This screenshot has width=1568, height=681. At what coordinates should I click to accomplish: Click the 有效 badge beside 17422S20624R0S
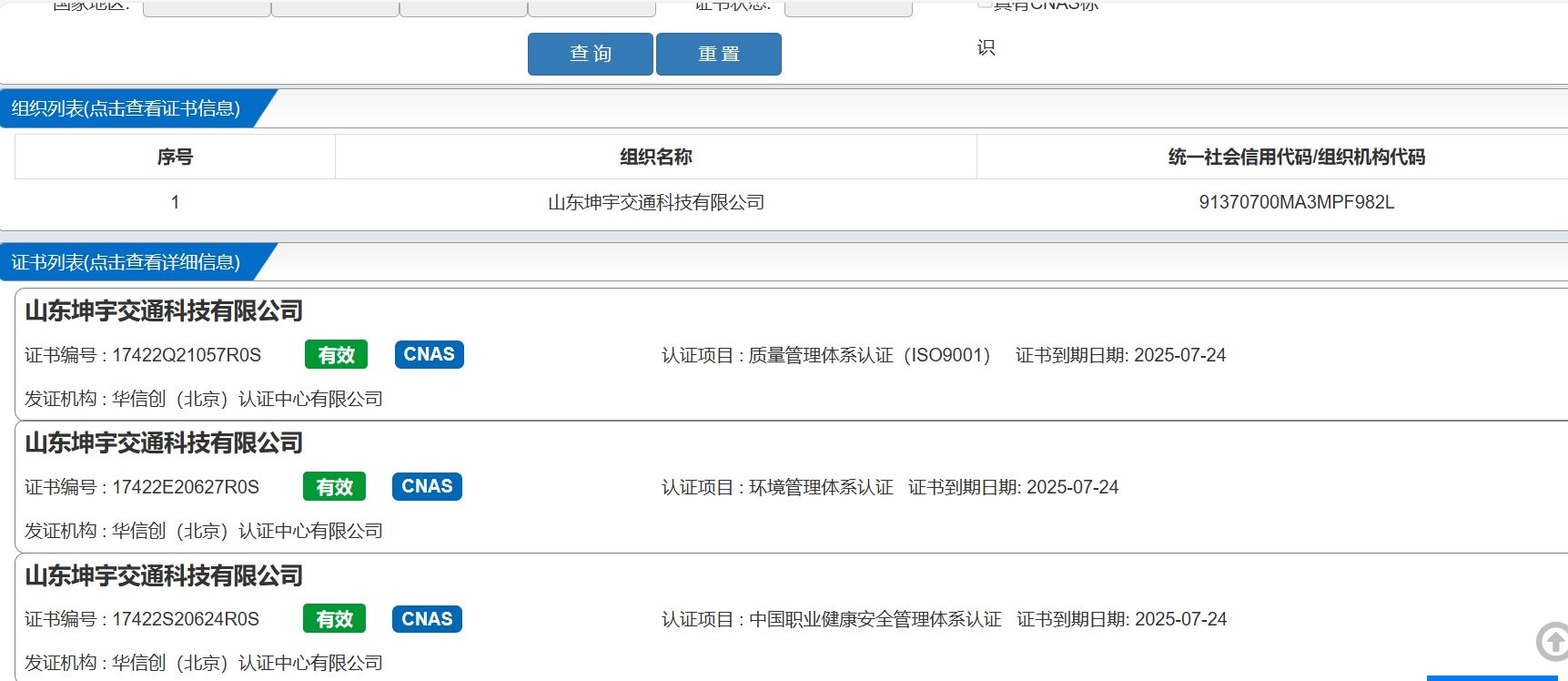334,619
